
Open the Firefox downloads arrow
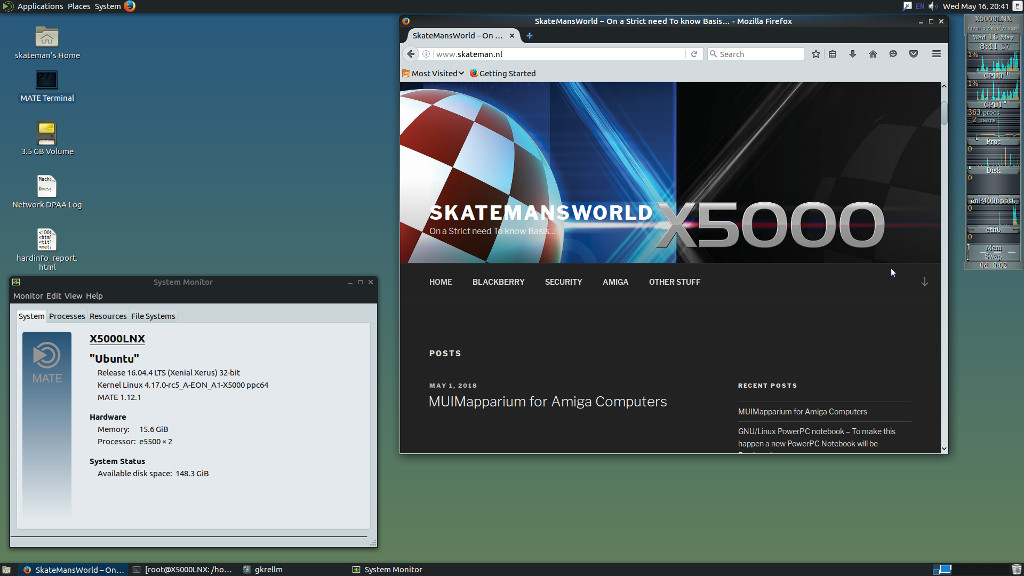pos(852,54)
